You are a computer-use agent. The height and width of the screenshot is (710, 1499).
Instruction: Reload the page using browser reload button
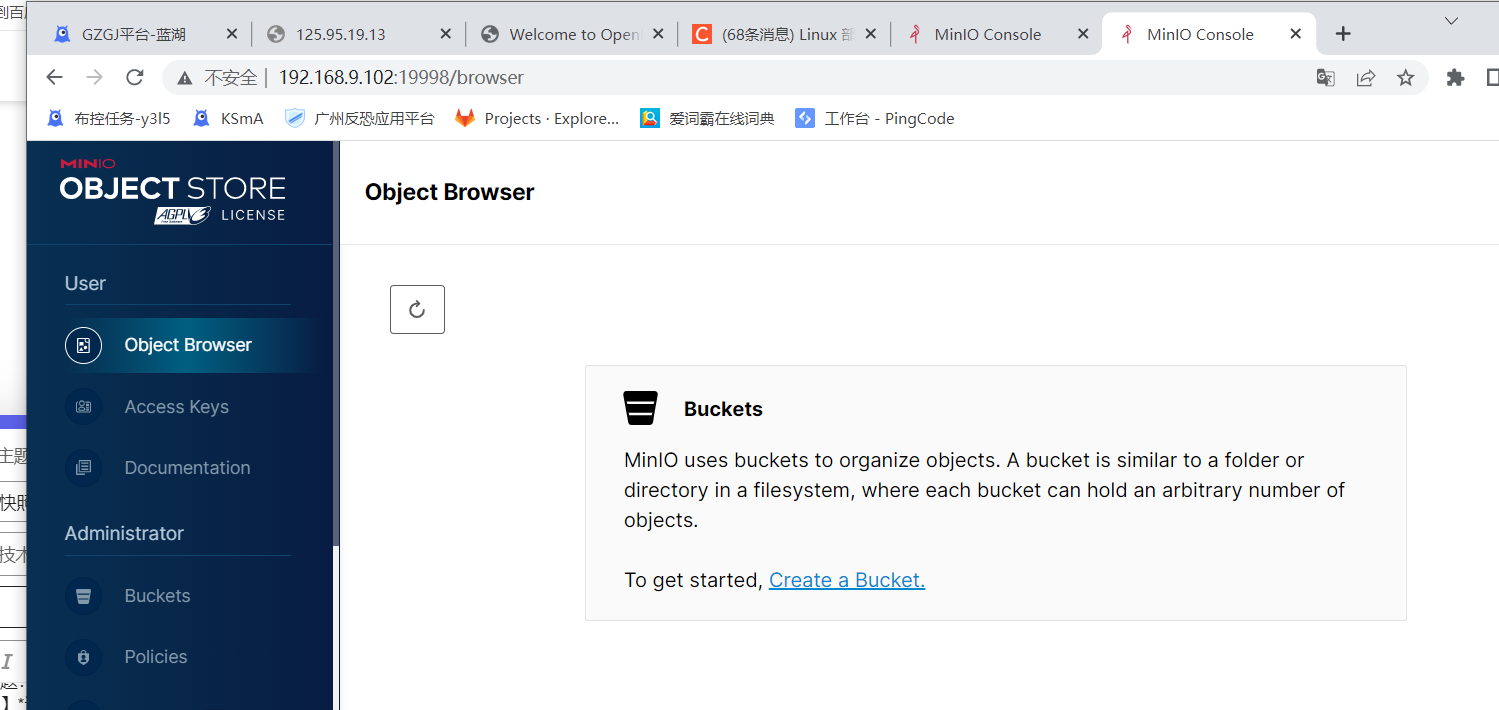[x=135, y=77]
